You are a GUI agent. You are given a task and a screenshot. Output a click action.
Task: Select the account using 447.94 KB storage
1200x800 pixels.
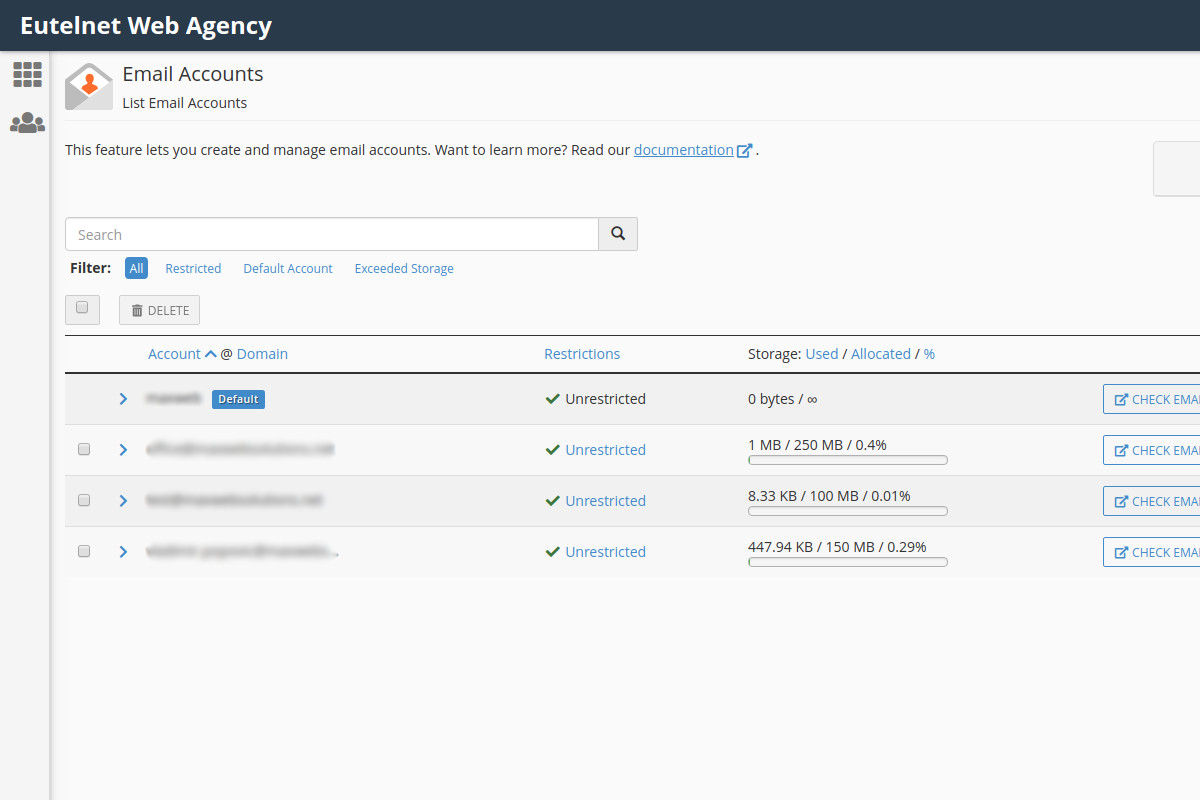click(84, 551)
